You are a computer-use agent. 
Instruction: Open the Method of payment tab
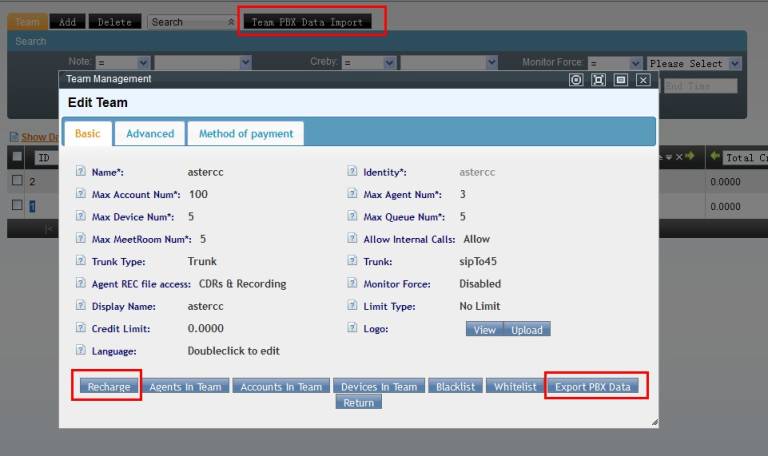(x=246, y=133)
